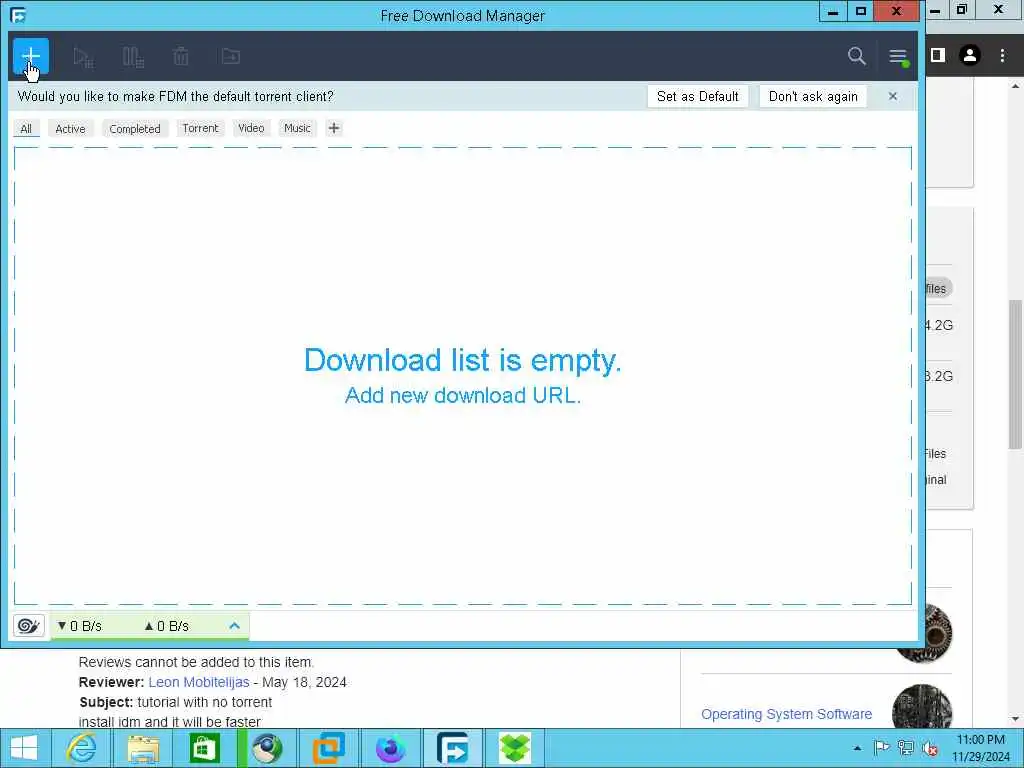Open browser three-dot menu
The image size is (1024, 768).
coord(1002,56)
